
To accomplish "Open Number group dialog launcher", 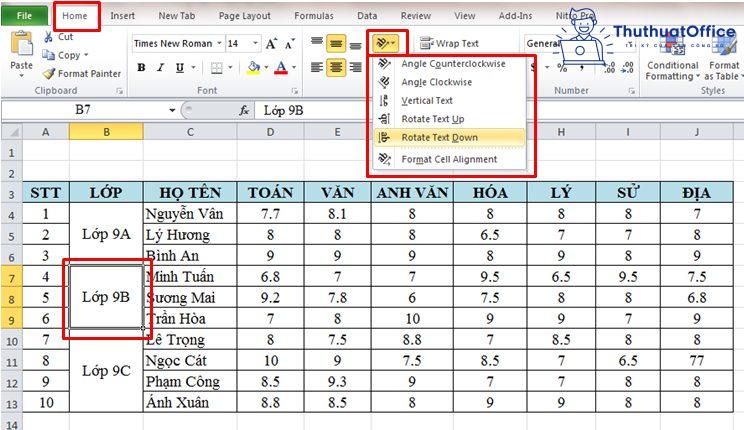I will pyautogui.click(x=632, y=91).
